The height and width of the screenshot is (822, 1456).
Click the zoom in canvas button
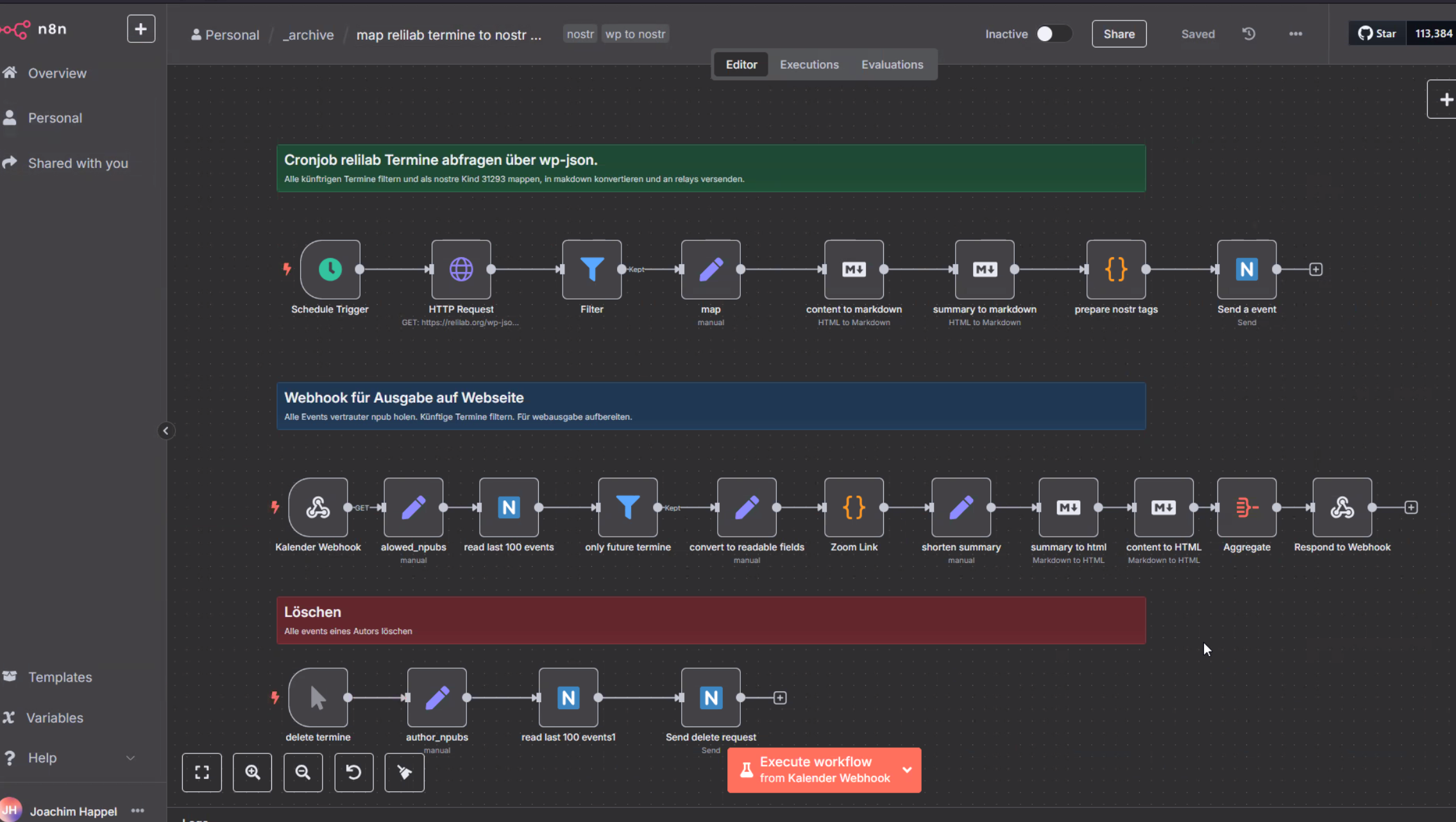(x=252, y=772)
